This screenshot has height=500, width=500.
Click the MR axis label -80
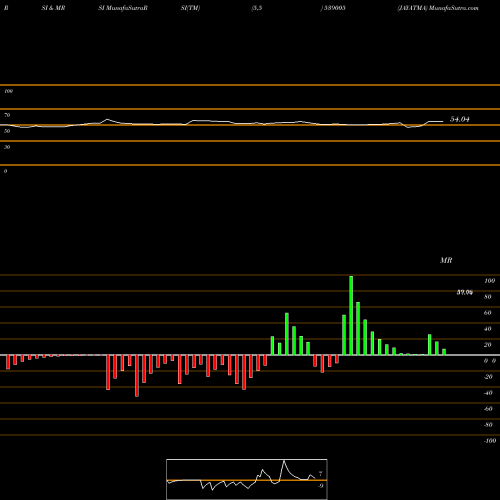click(x=488, y=425)
